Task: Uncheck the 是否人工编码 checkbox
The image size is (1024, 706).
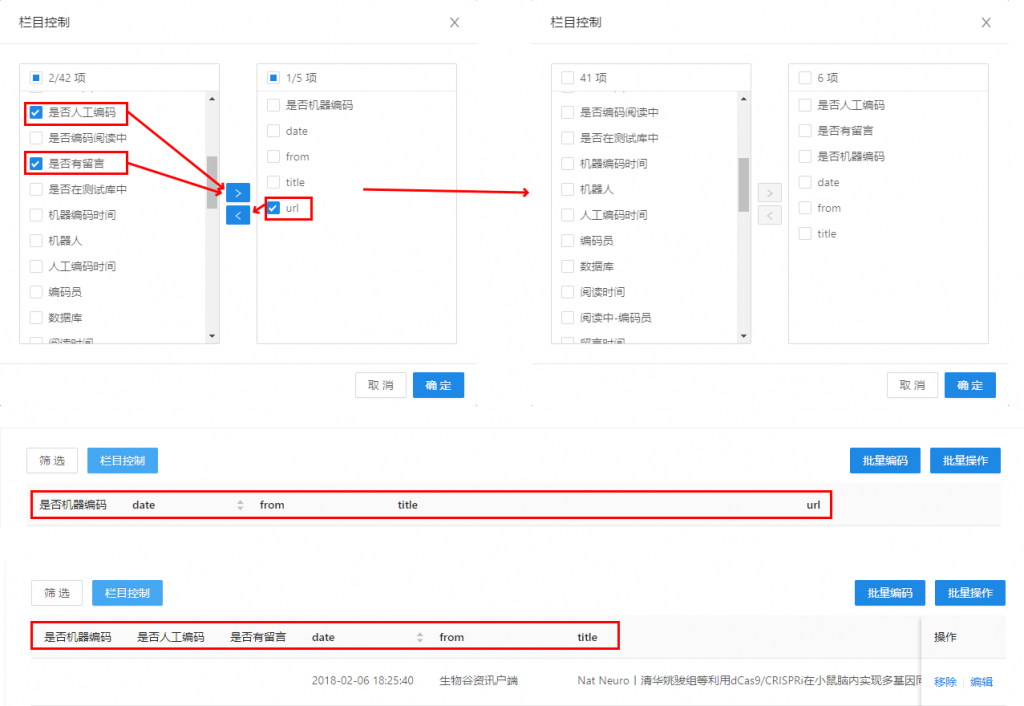Action: click(36, 112)
